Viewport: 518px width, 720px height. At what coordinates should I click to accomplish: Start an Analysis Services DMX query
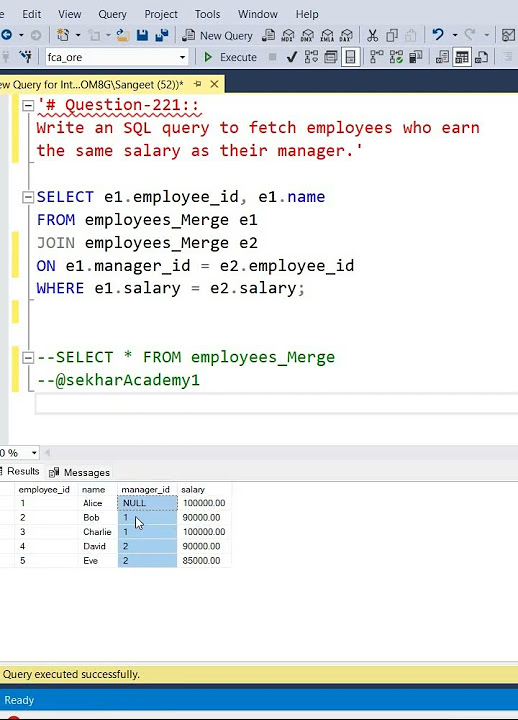[x=307, y=35]
